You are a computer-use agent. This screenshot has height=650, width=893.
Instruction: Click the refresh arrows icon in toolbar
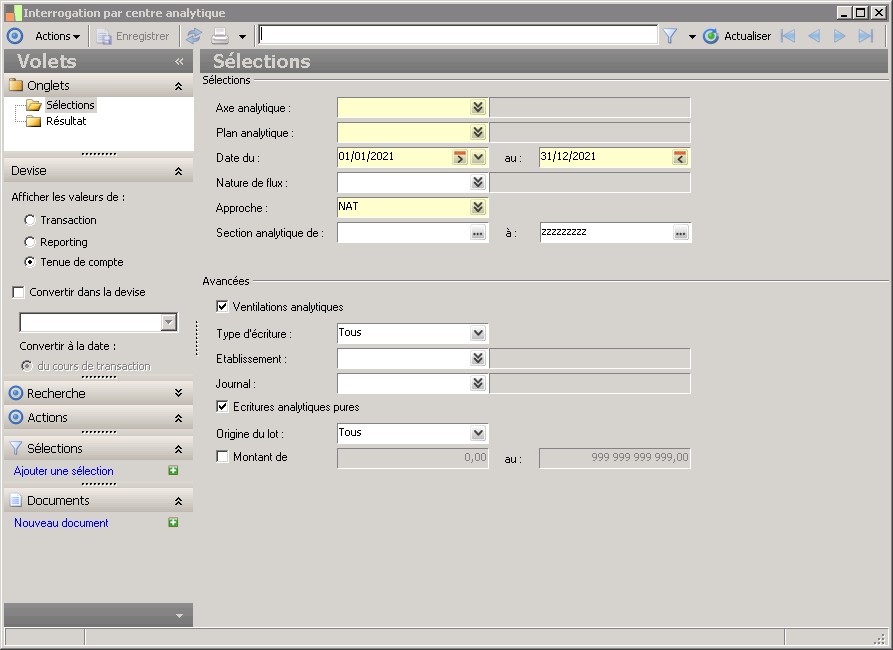pyautogui.click(x=194, y=36)
